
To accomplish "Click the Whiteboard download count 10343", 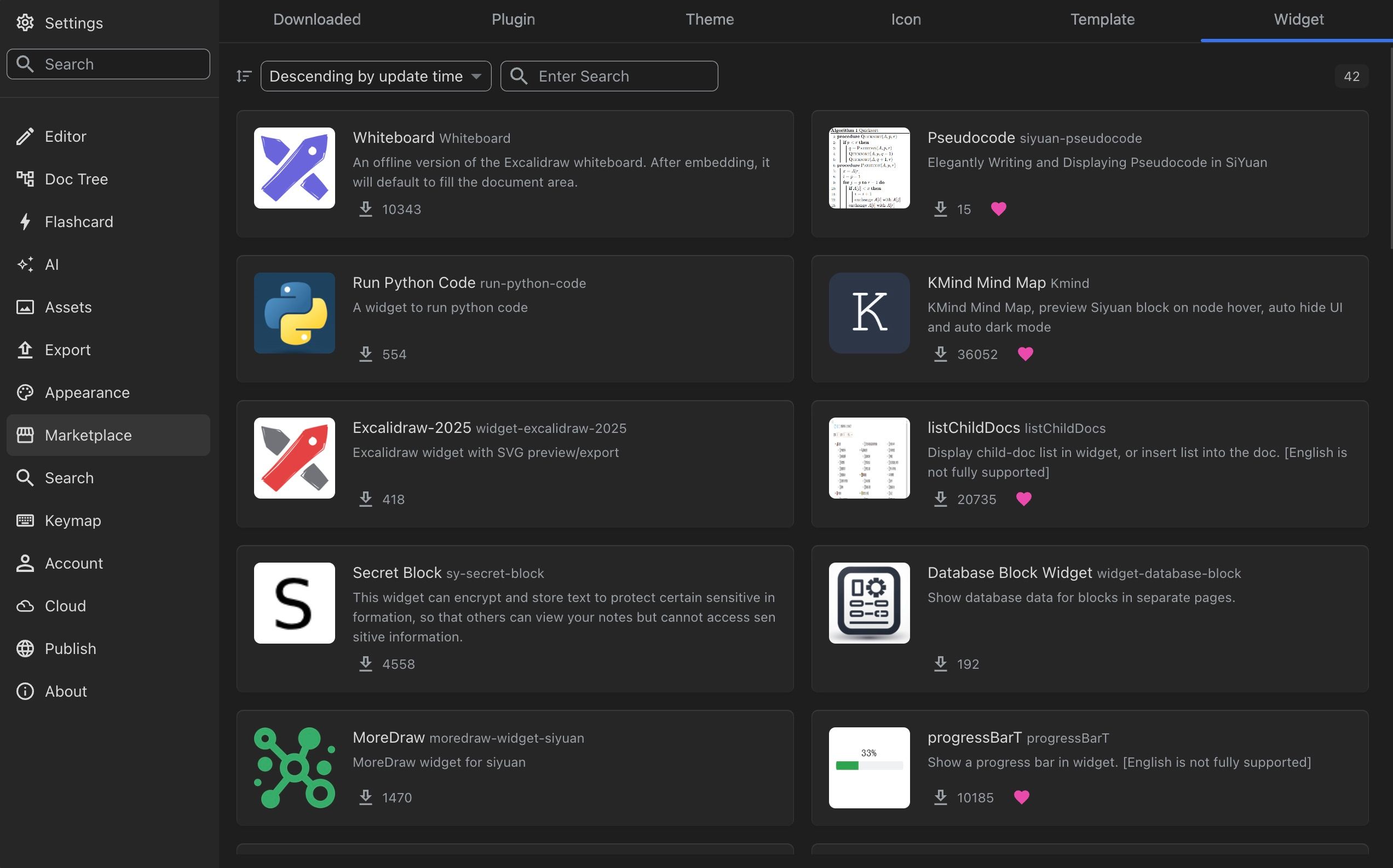I will (x=401, y=209).
